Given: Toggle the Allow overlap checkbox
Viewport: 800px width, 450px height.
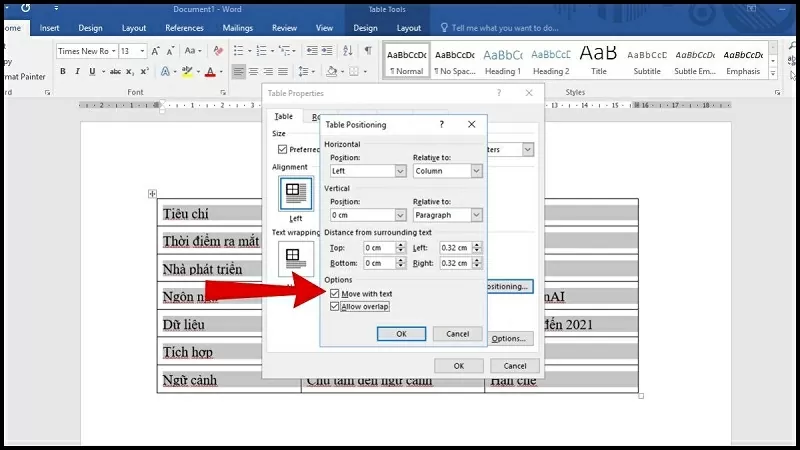Looking at the screenshot, I should [x=335, y=306].
